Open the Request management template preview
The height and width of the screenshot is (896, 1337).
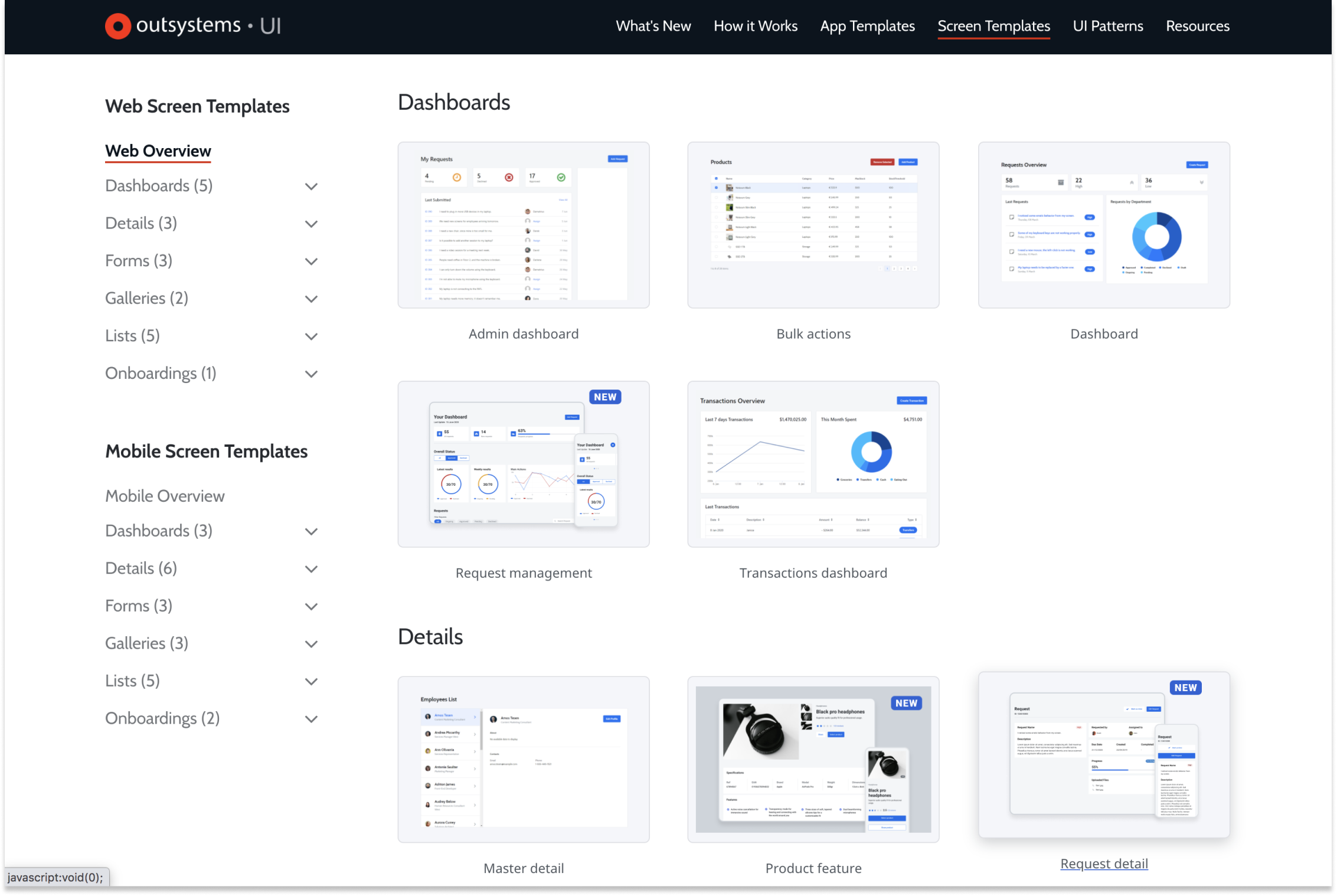[523, 464]
